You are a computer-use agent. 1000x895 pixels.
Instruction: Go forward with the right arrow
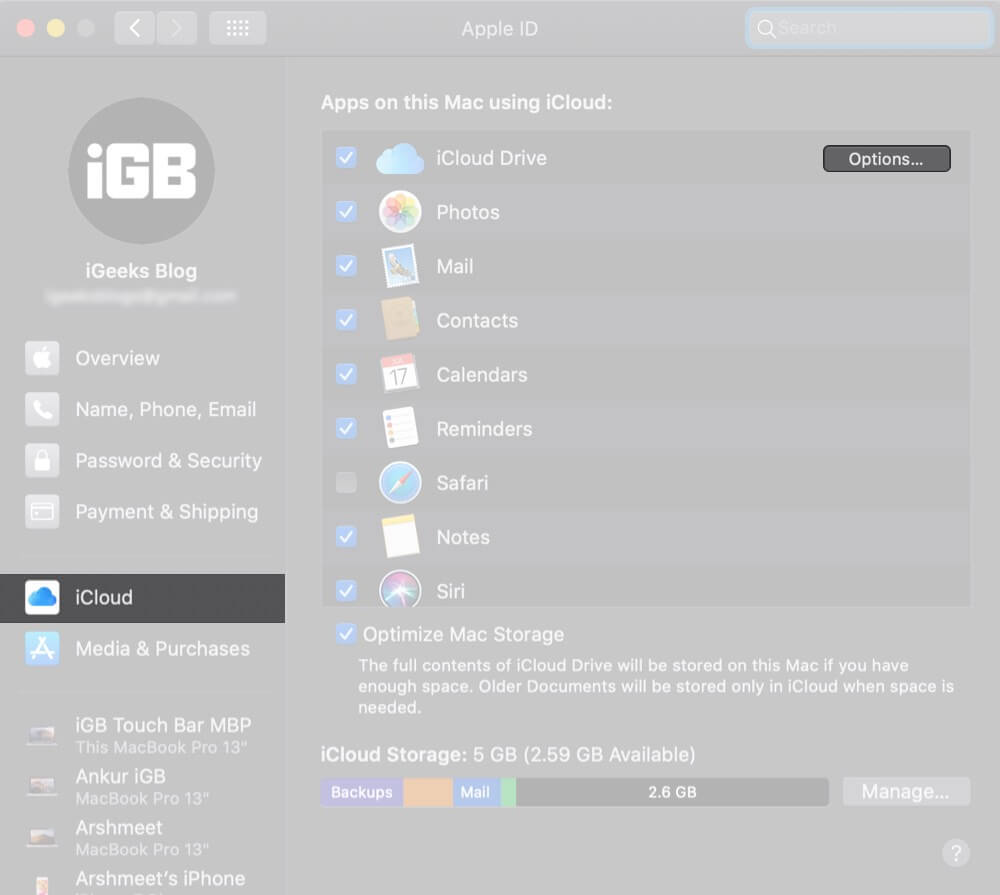(x=177, y=28)
